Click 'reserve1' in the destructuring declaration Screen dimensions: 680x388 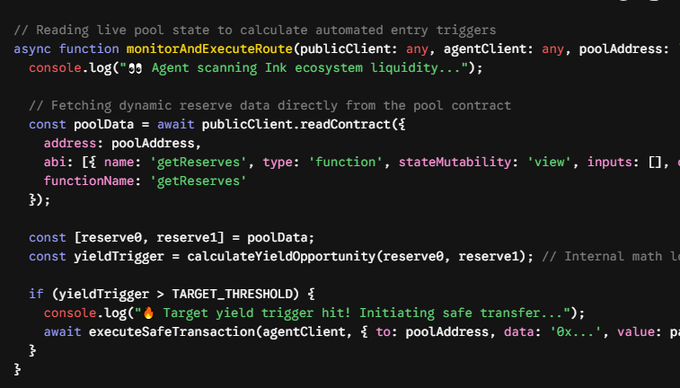(x=187, y=238)
